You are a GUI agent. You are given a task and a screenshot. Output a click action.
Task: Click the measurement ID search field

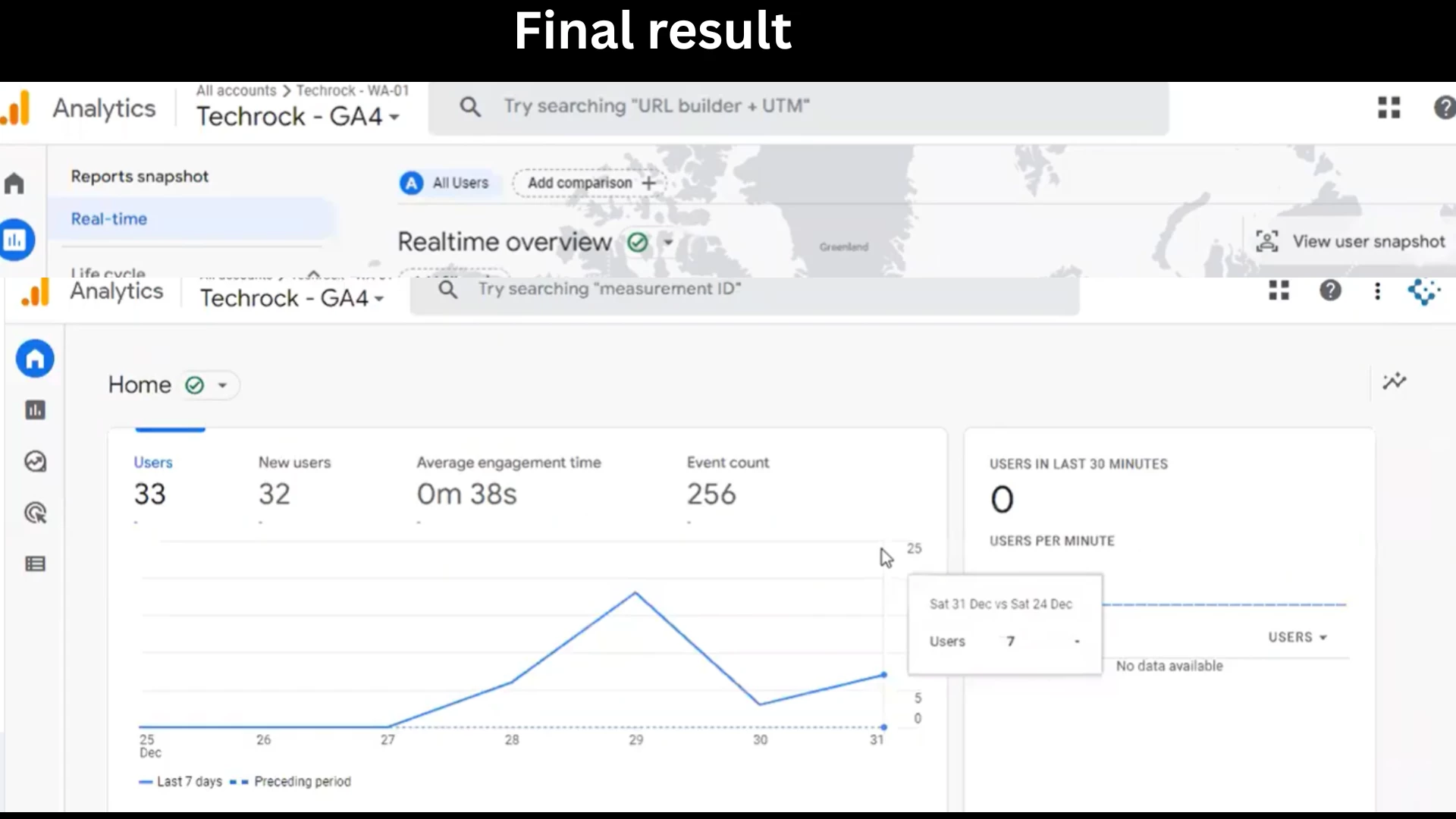745,290
